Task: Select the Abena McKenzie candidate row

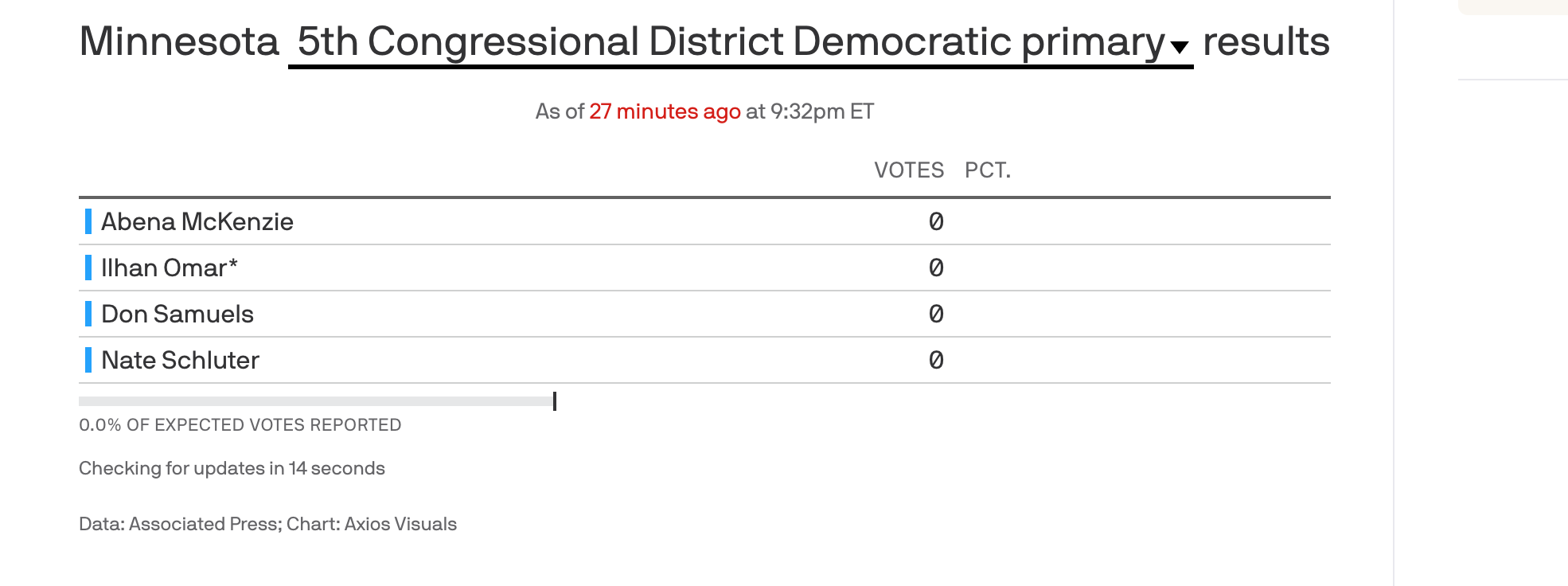Action: point(704,221)
